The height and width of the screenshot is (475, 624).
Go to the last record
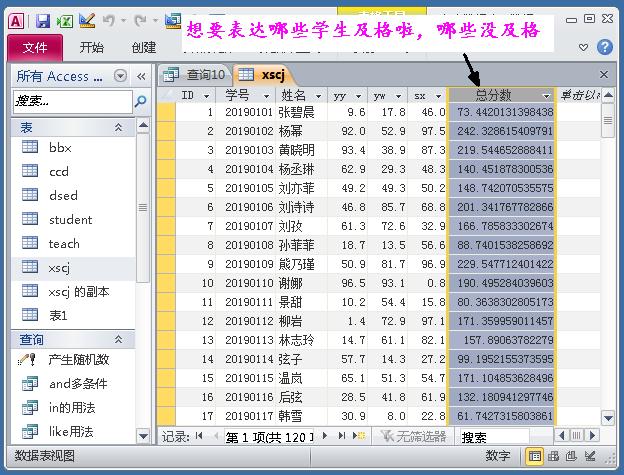pos(341,436)
